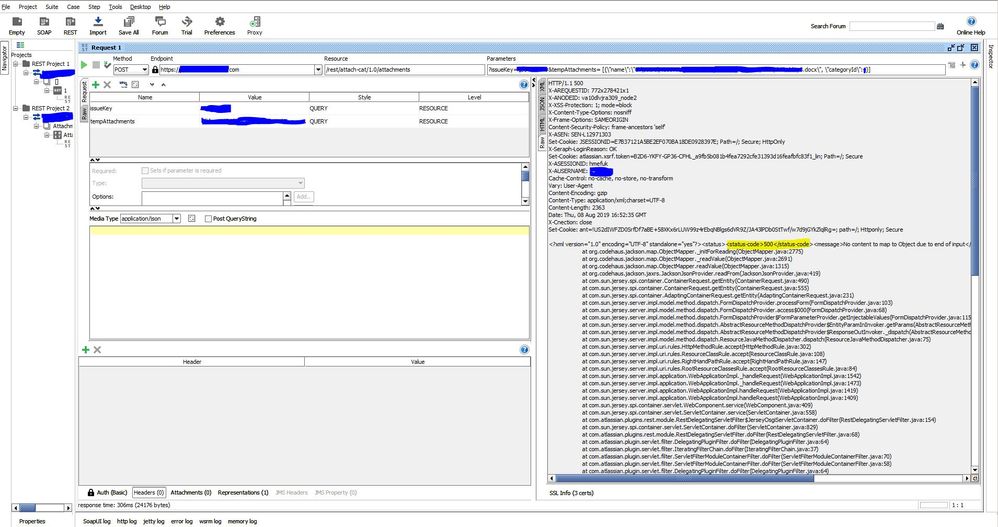Switch response view to JSON tab

(542, 105)
